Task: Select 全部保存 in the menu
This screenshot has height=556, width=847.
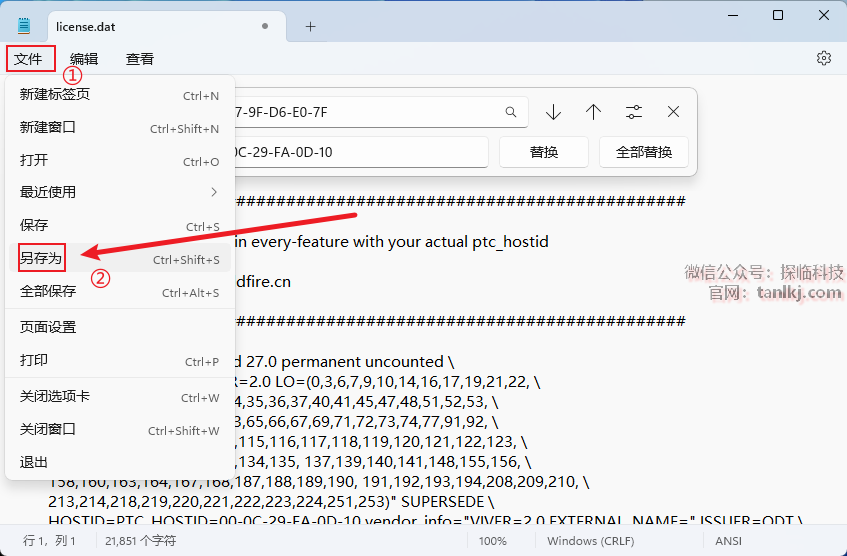Action: tap(48, 292)
